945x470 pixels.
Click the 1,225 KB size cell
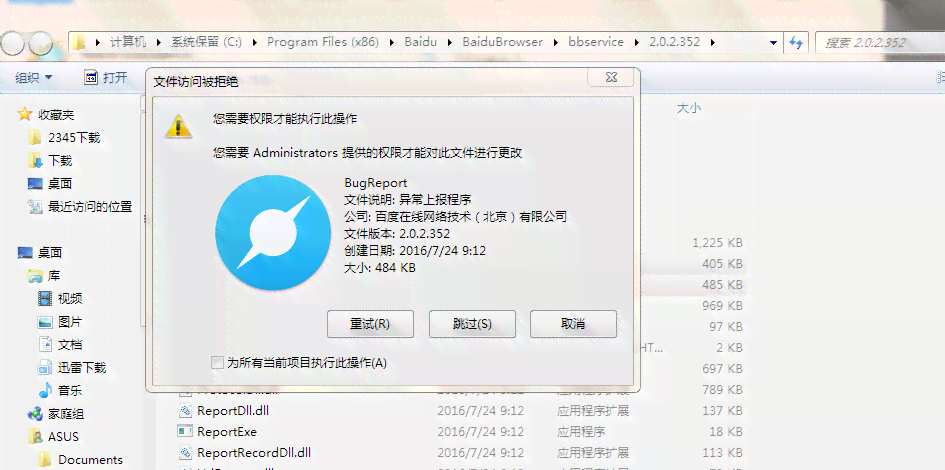point(717,243)
